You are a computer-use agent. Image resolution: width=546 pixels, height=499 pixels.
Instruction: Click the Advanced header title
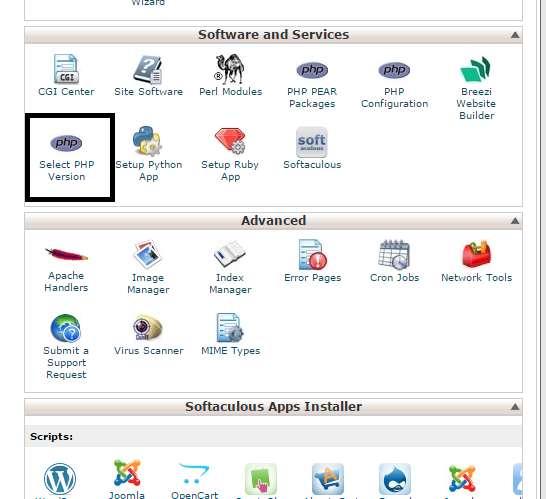273,221
